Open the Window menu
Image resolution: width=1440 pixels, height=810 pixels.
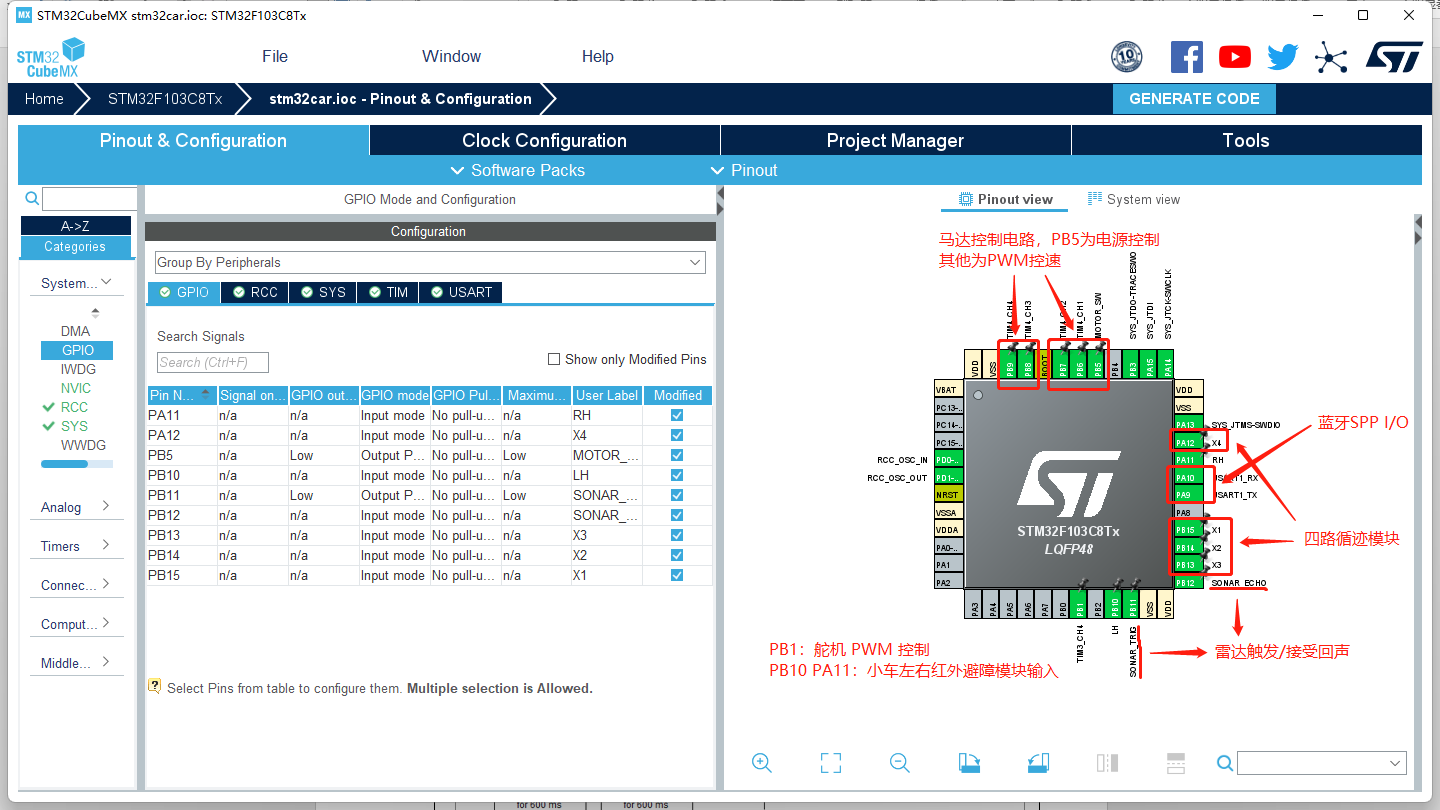[451, 56]
